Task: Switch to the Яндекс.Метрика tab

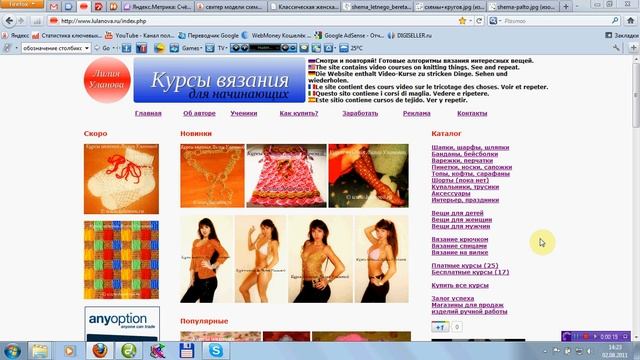Action: pos(158,7)
